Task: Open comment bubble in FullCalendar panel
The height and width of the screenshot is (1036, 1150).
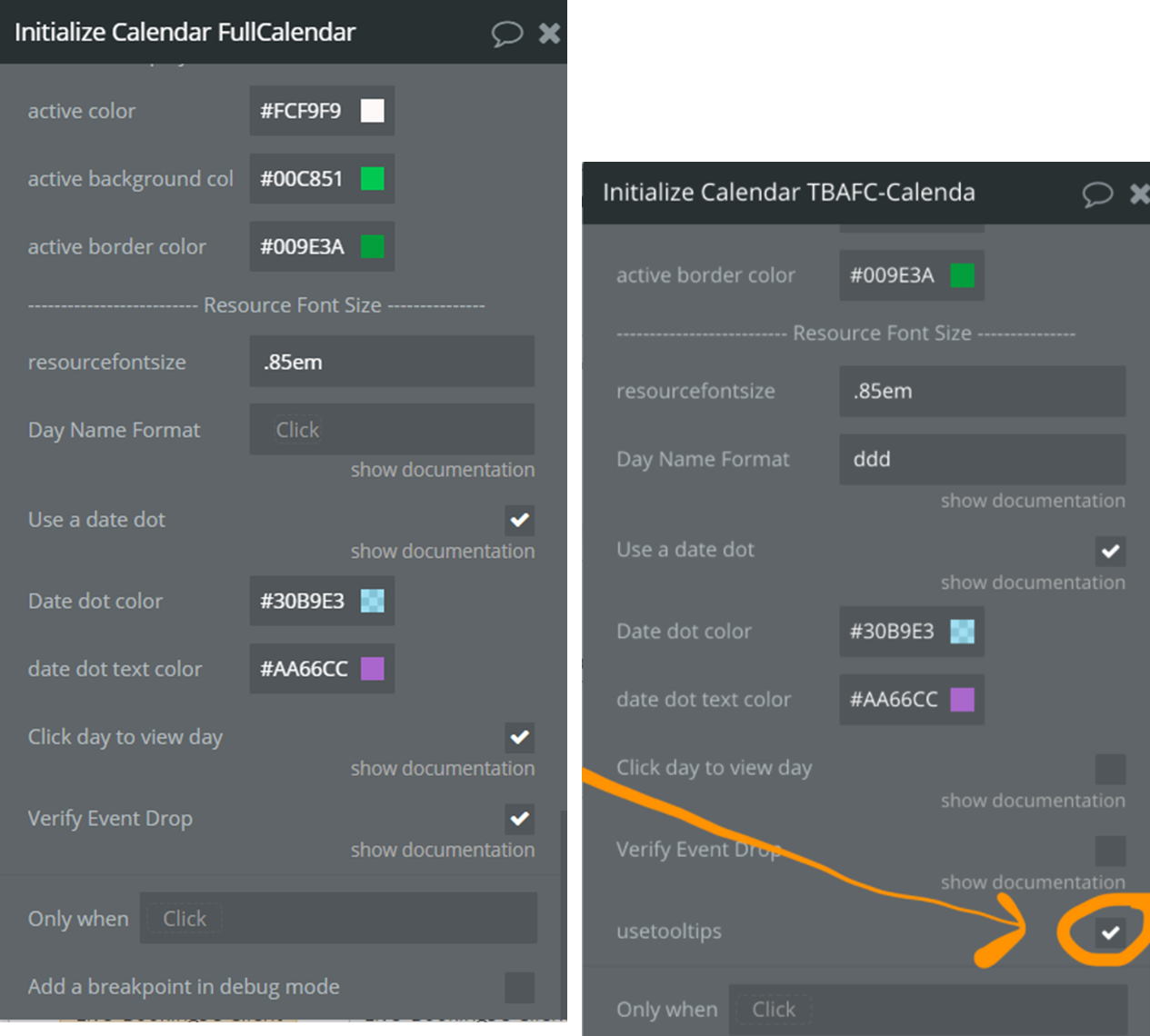Action: (x=506, y=34)
